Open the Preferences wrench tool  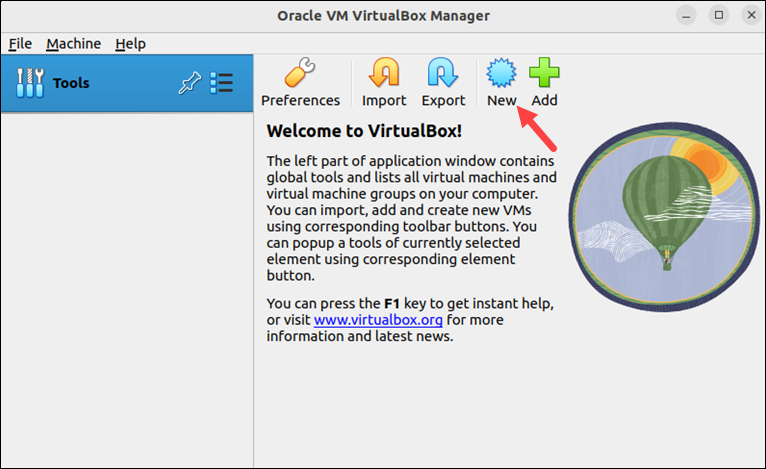pyautogui.click(x=300, y=82)
